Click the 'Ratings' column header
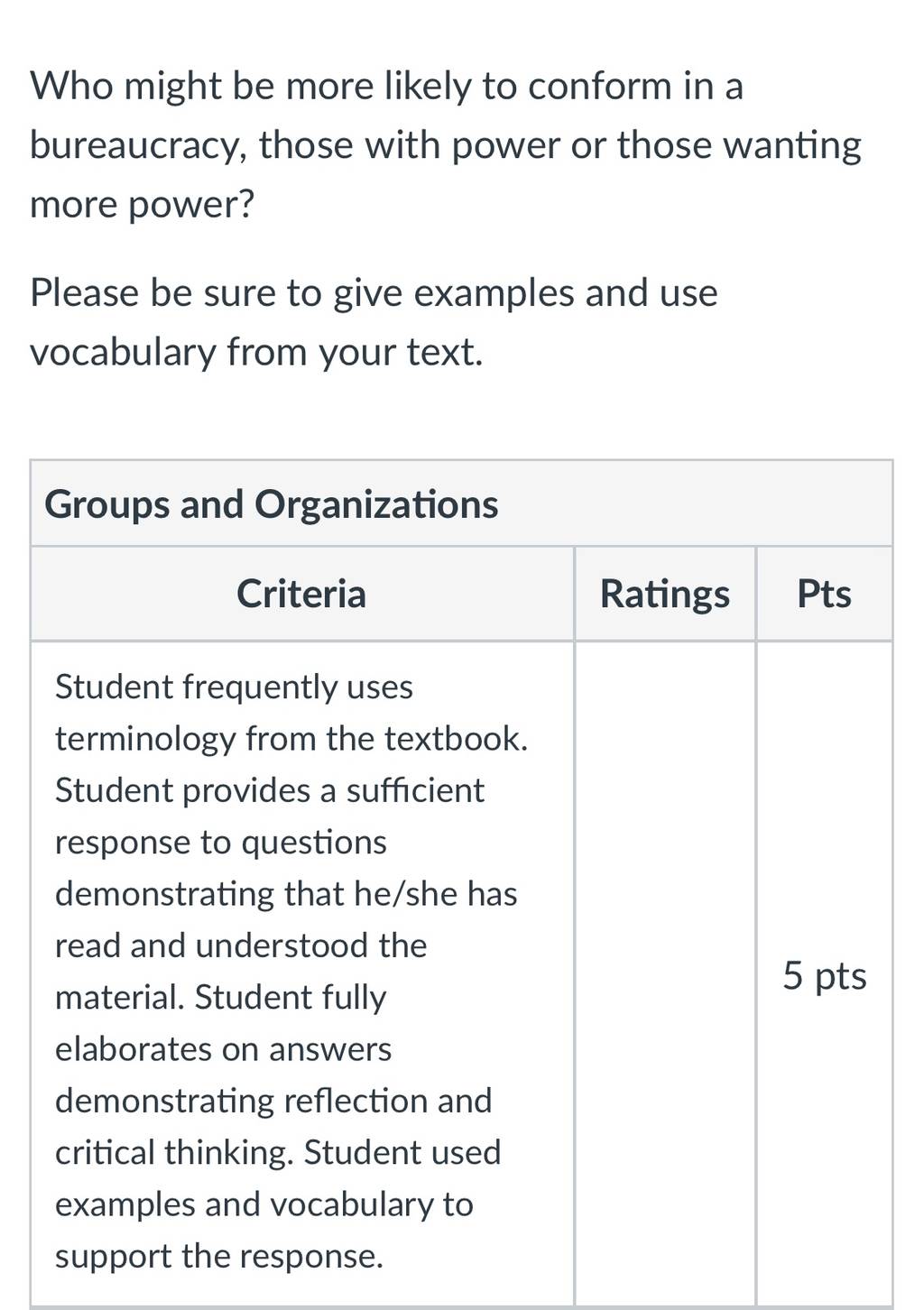This screenshot has height=1310, width=924. (x=665, y=594)
